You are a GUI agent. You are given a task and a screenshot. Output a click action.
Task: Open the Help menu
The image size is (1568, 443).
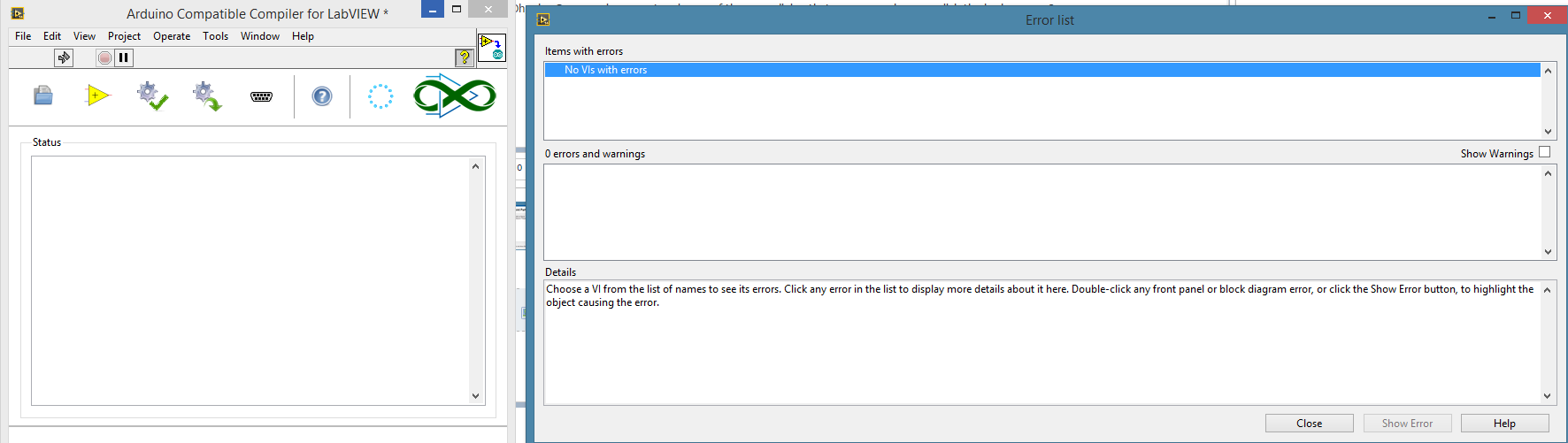303,36
